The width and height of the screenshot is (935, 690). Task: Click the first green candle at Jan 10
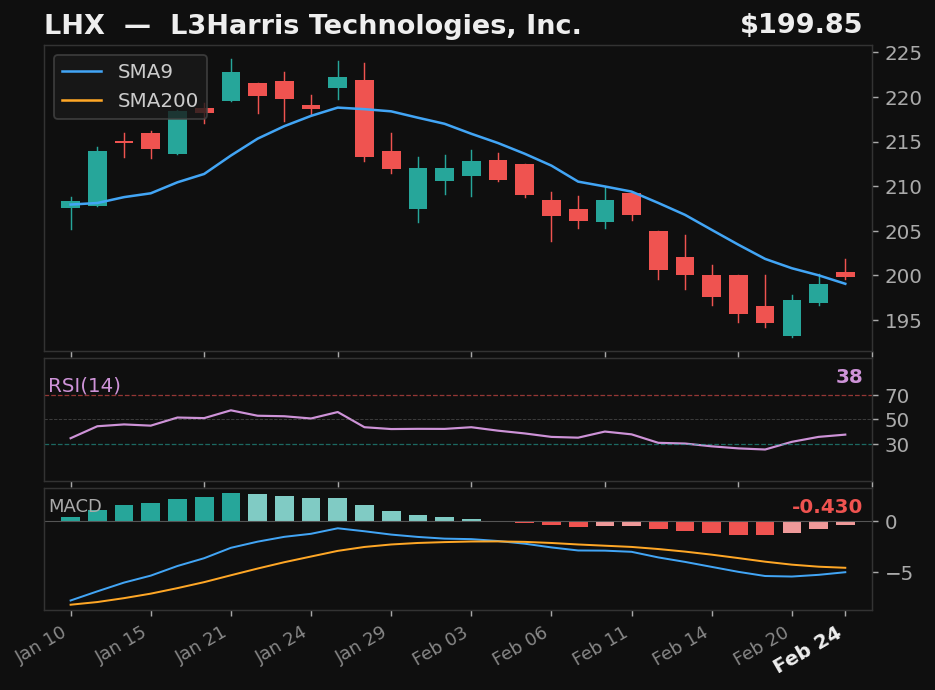coord(71,205)
